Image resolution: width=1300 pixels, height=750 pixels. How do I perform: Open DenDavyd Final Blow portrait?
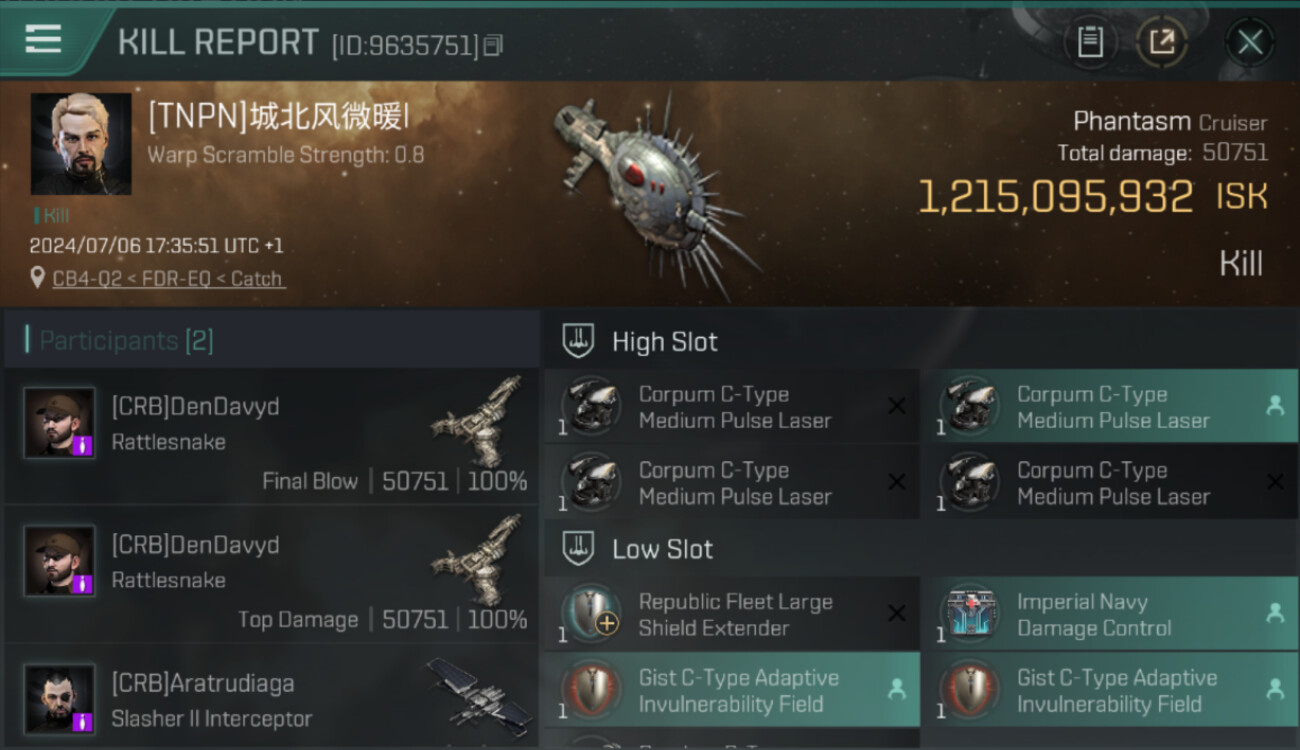tap(60, 423)
